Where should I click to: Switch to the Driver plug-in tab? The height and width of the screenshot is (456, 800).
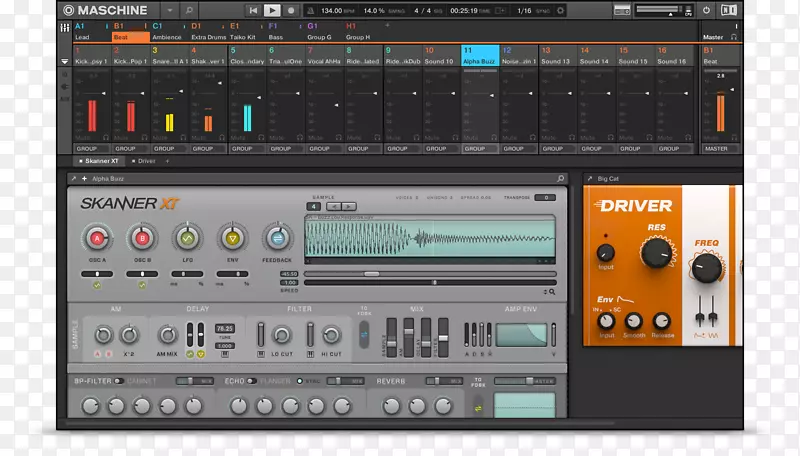pos(146,160)
